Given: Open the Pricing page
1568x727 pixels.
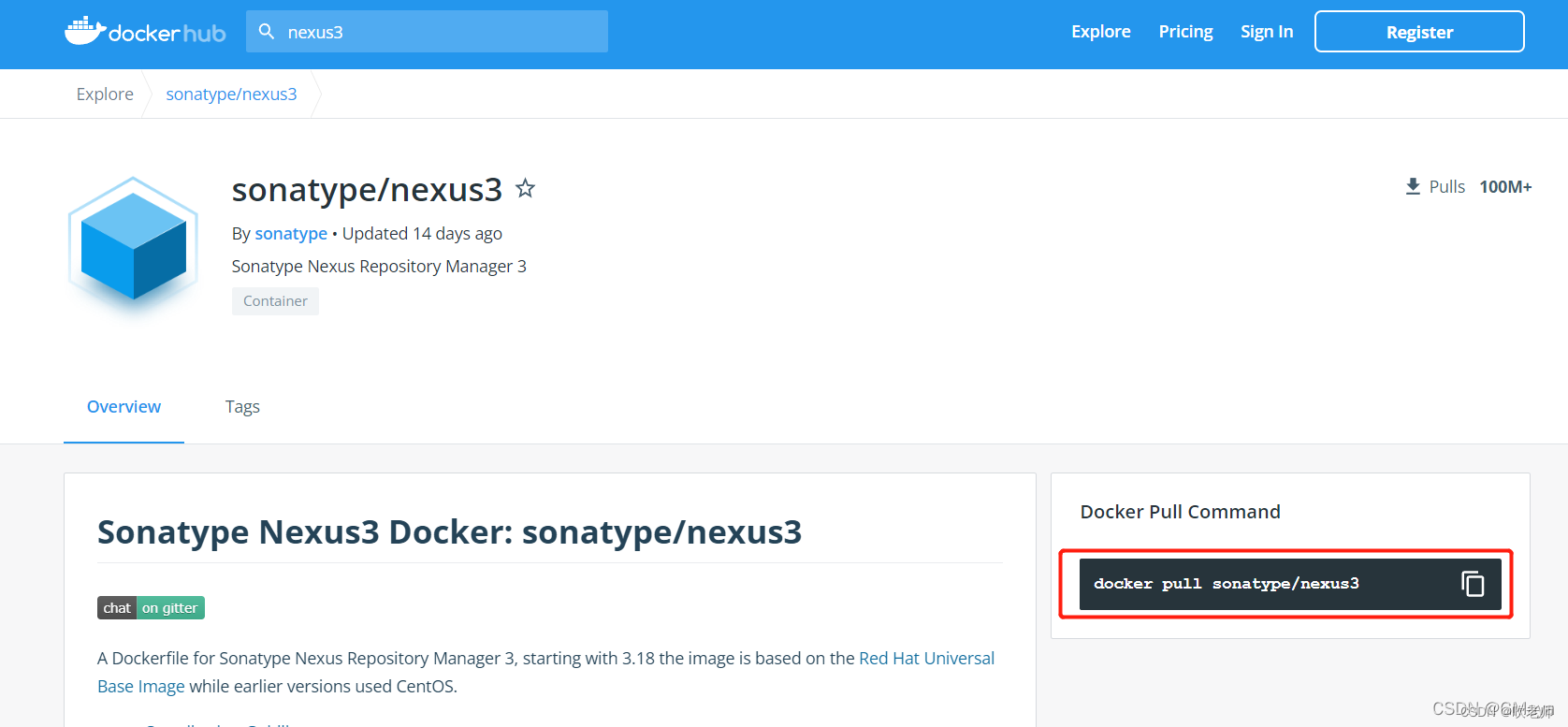Looking at the screenshot, I should (x=1185, y=32).
